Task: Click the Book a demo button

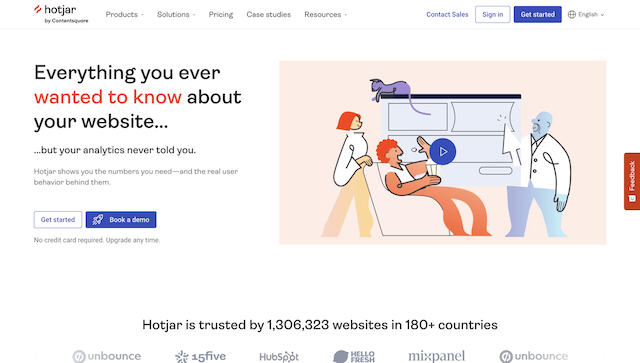Action: click(121, 220)
